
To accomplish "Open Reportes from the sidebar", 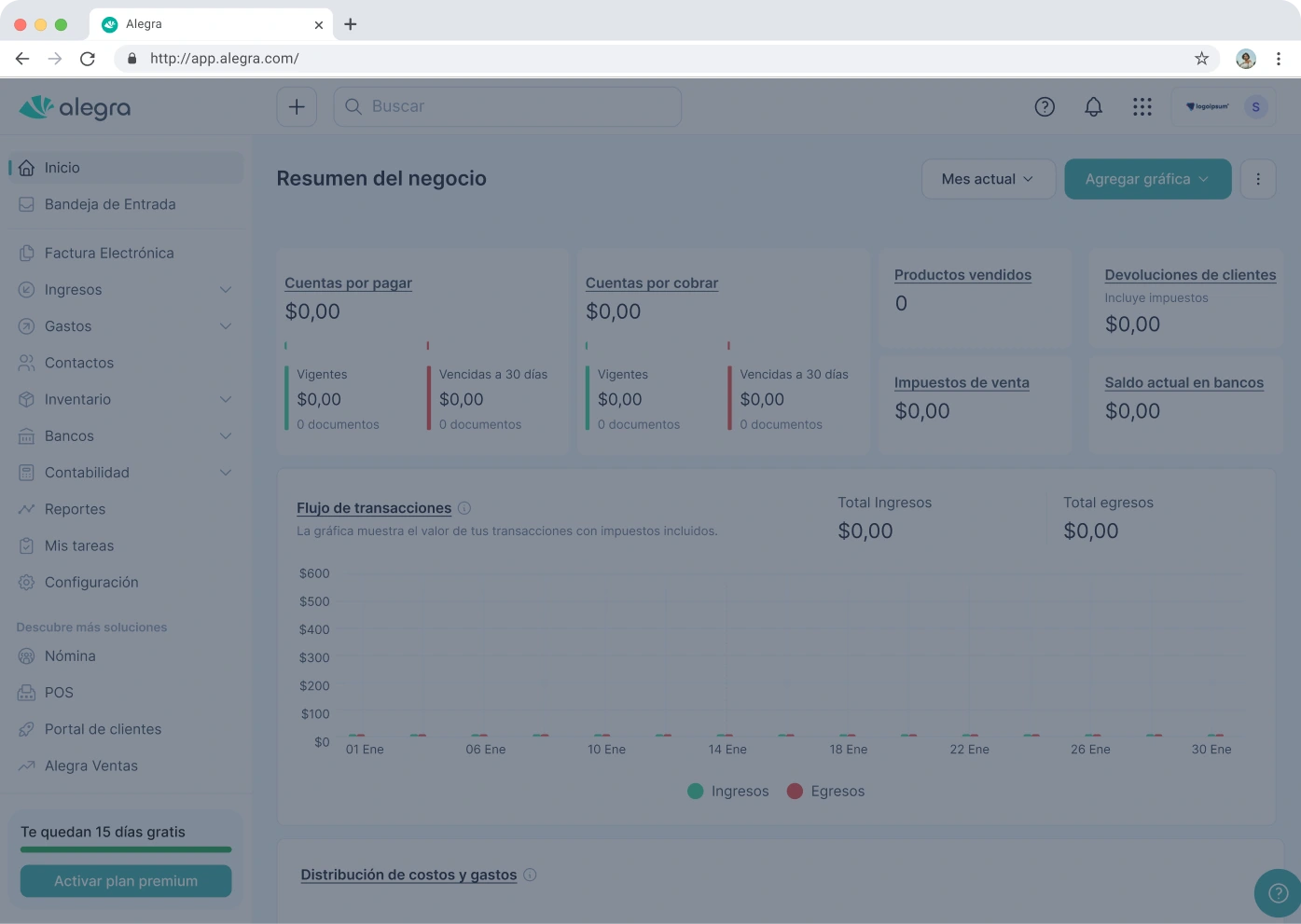I will pyautogui.click(x=75, y=509).
